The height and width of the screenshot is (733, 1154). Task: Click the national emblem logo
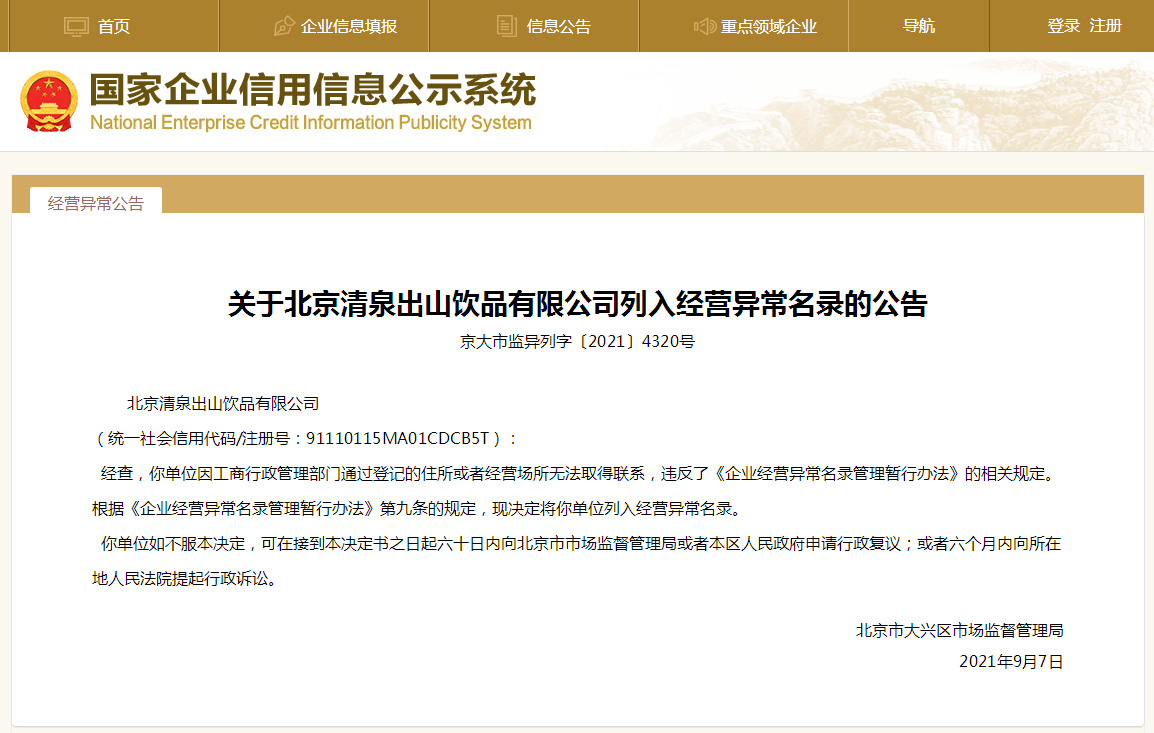point(49,102)
